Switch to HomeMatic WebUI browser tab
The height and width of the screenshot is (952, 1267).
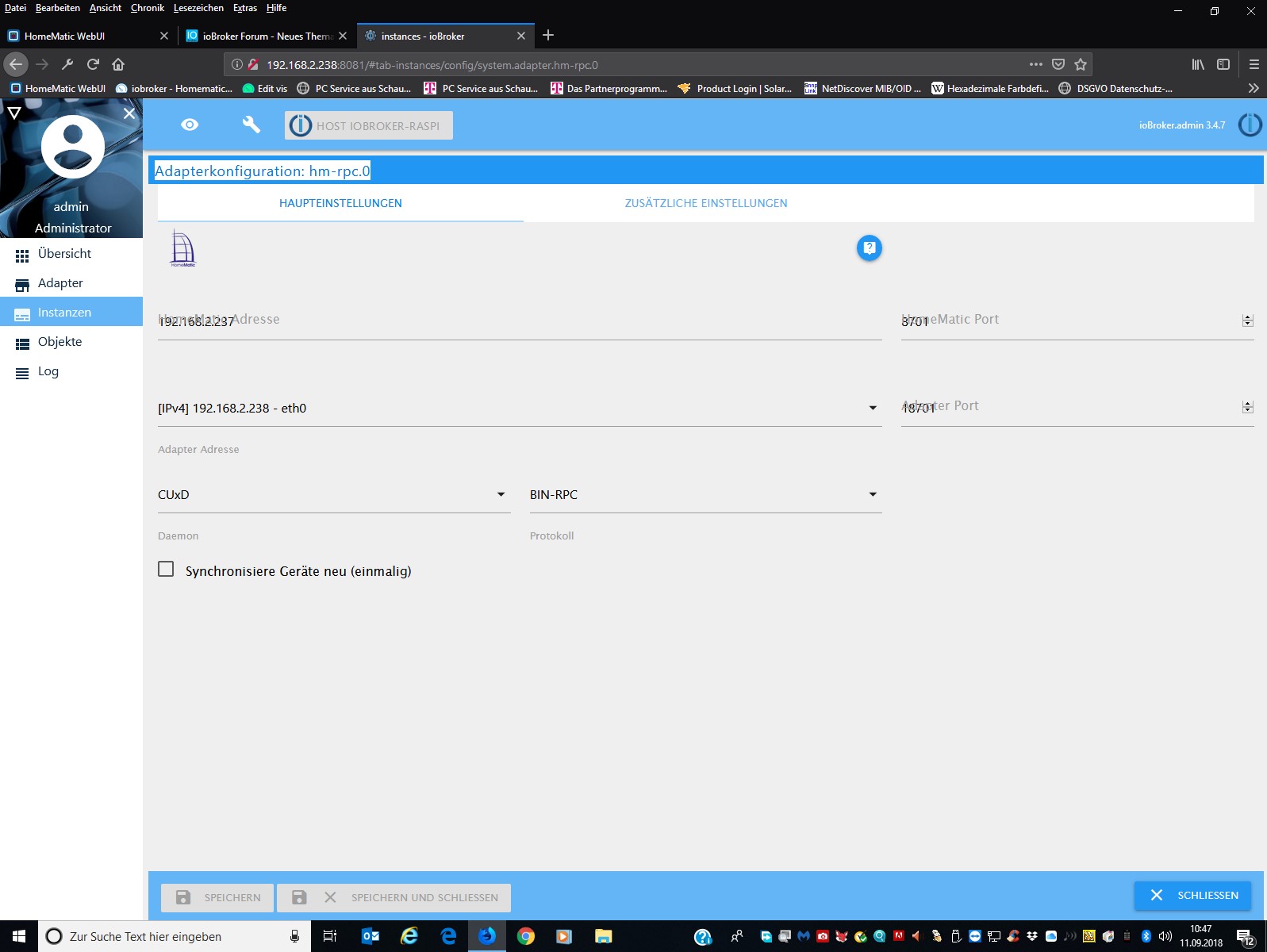click(x=87, y=36)
